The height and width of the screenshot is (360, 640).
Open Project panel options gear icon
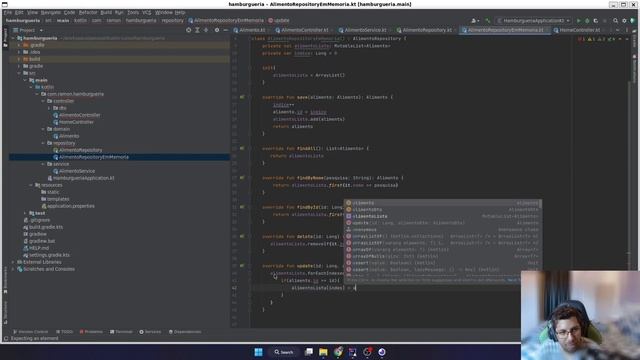[x=217, y=30]
